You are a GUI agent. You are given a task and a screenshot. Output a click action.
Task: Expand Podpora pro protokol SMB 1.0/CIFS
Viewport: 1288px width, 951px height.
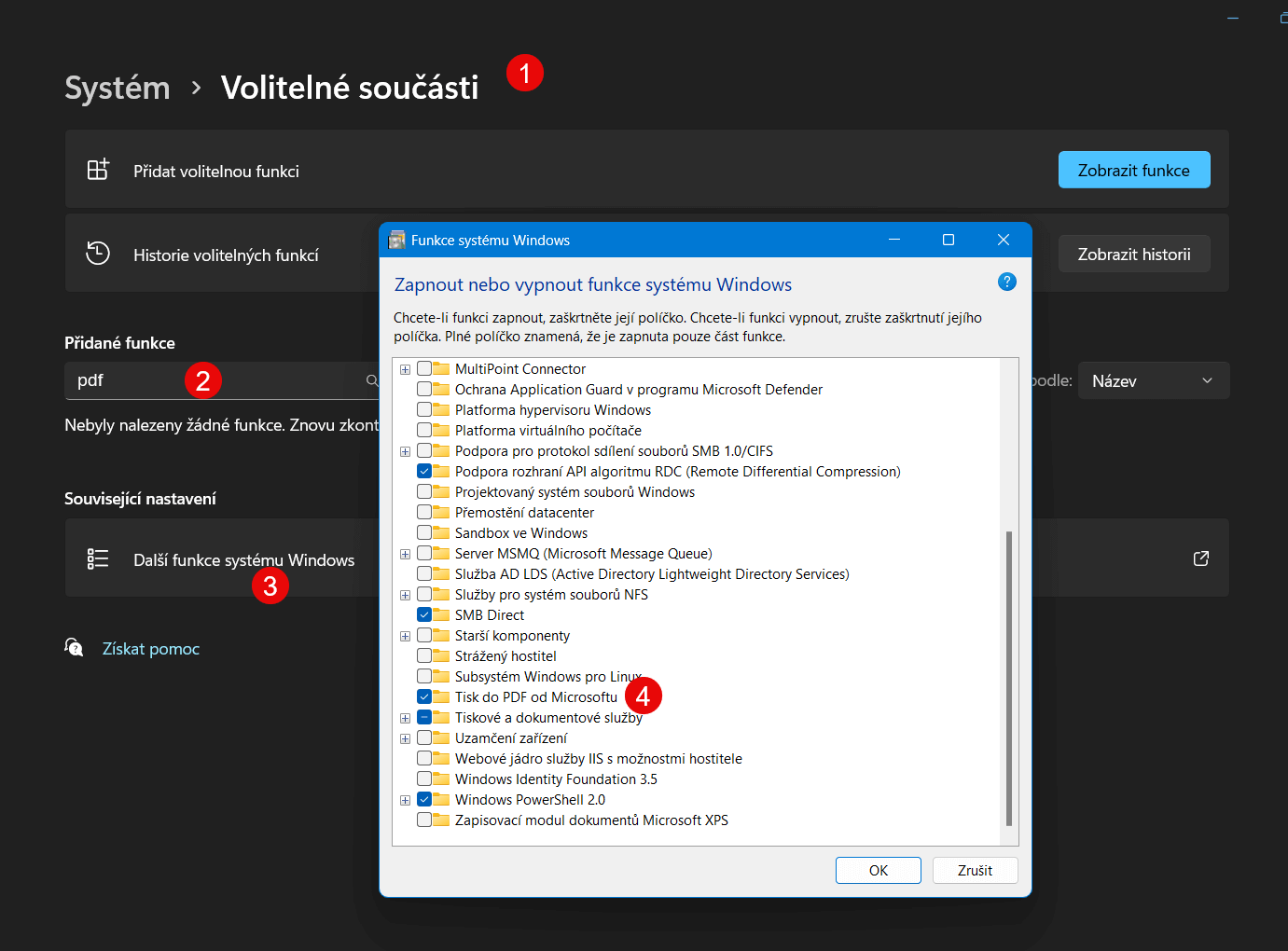(405, 451)
